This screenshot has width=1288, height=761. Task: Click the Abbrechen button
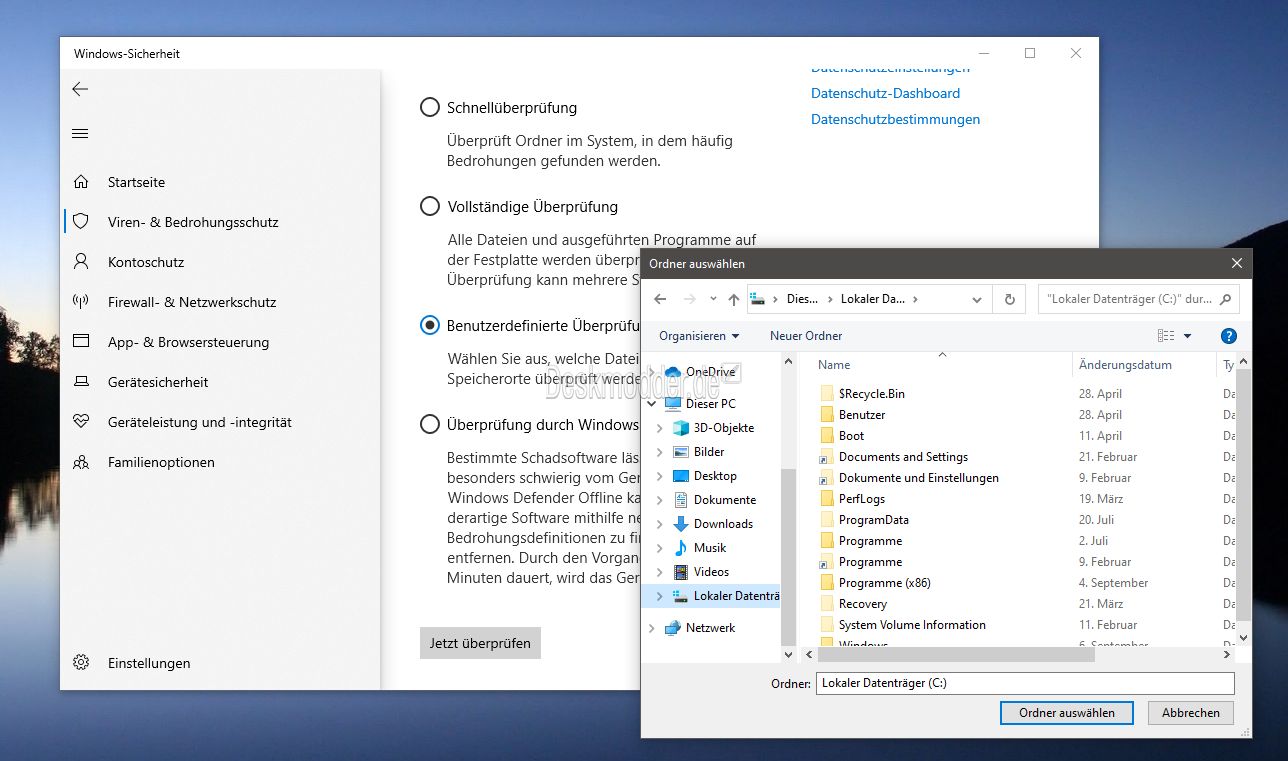[1191, 713]
